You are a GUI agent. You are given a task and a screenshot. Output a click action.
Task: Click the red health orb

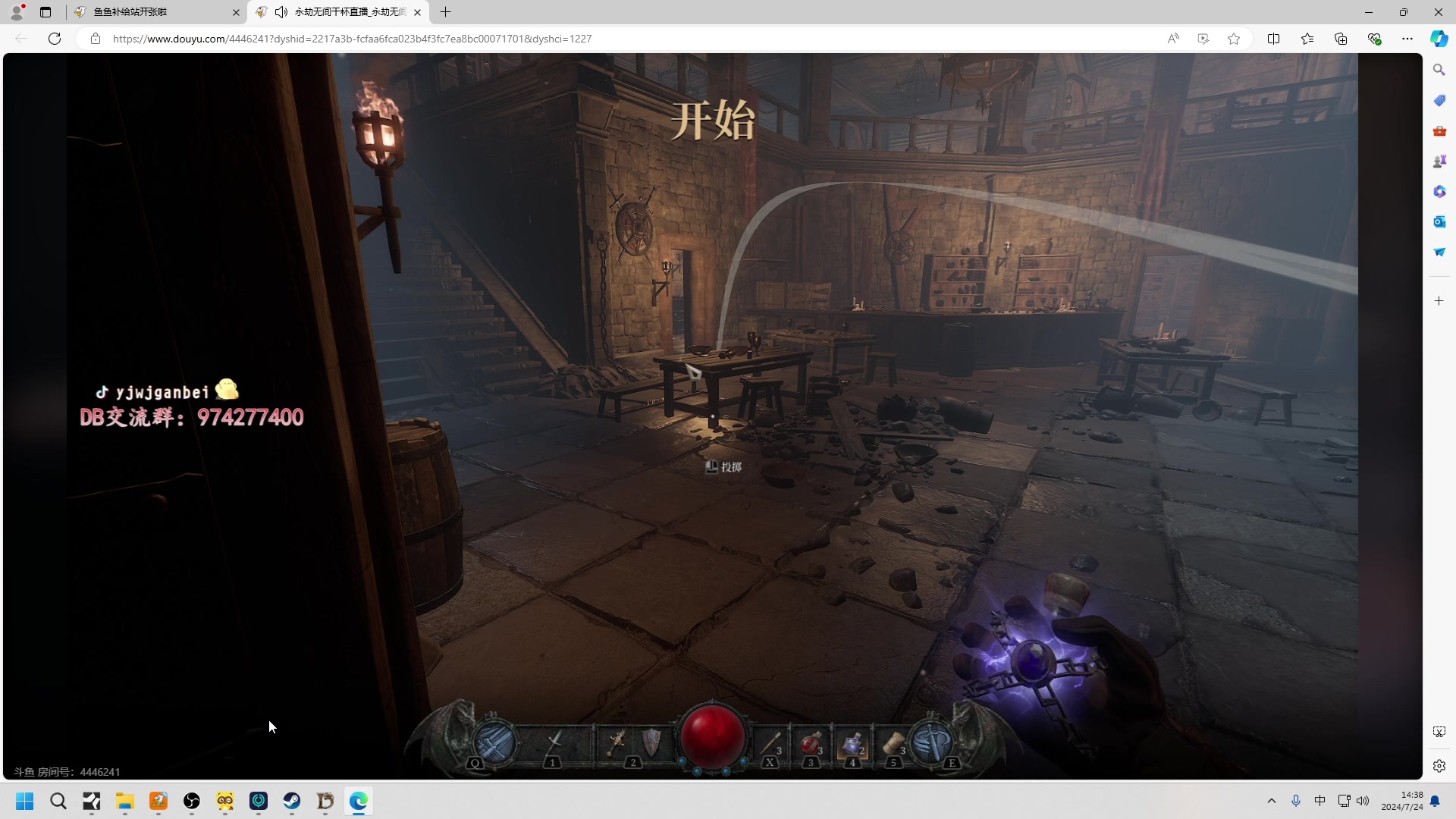pyautogui.click(x=712, y=736)
